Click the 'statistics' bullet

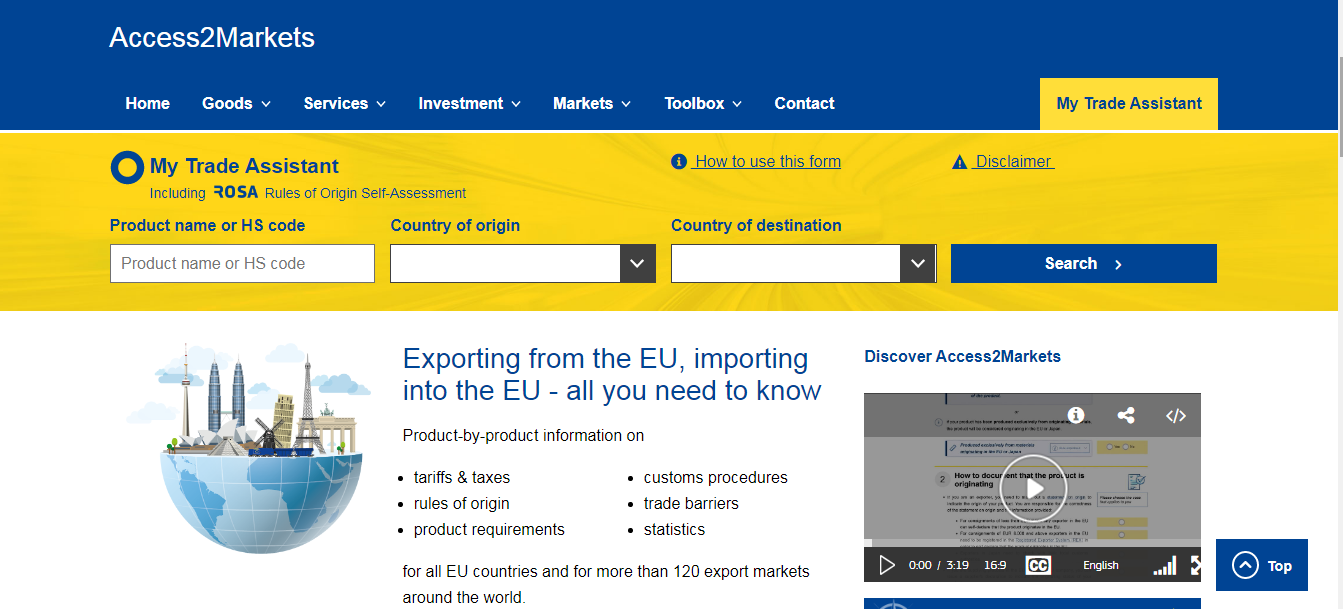(674, 529)
